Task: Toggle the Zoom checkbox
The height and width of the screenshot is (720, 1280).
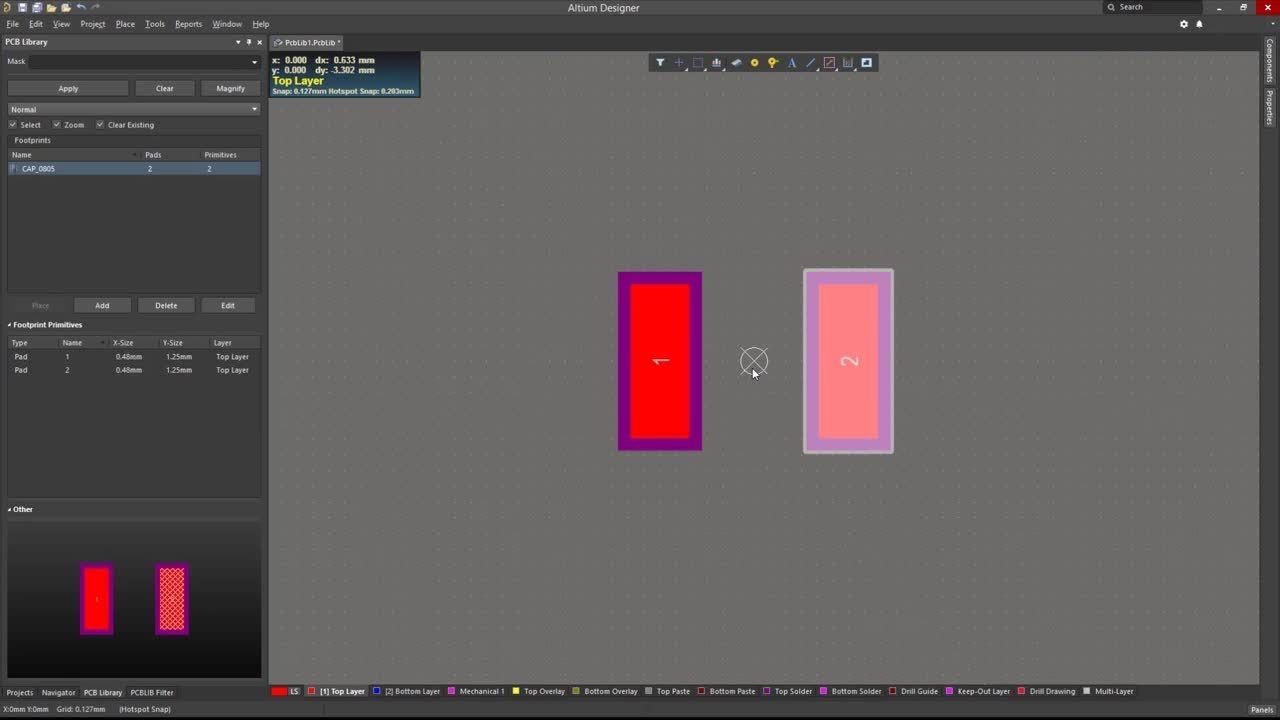Action: (x=57, y=125)
